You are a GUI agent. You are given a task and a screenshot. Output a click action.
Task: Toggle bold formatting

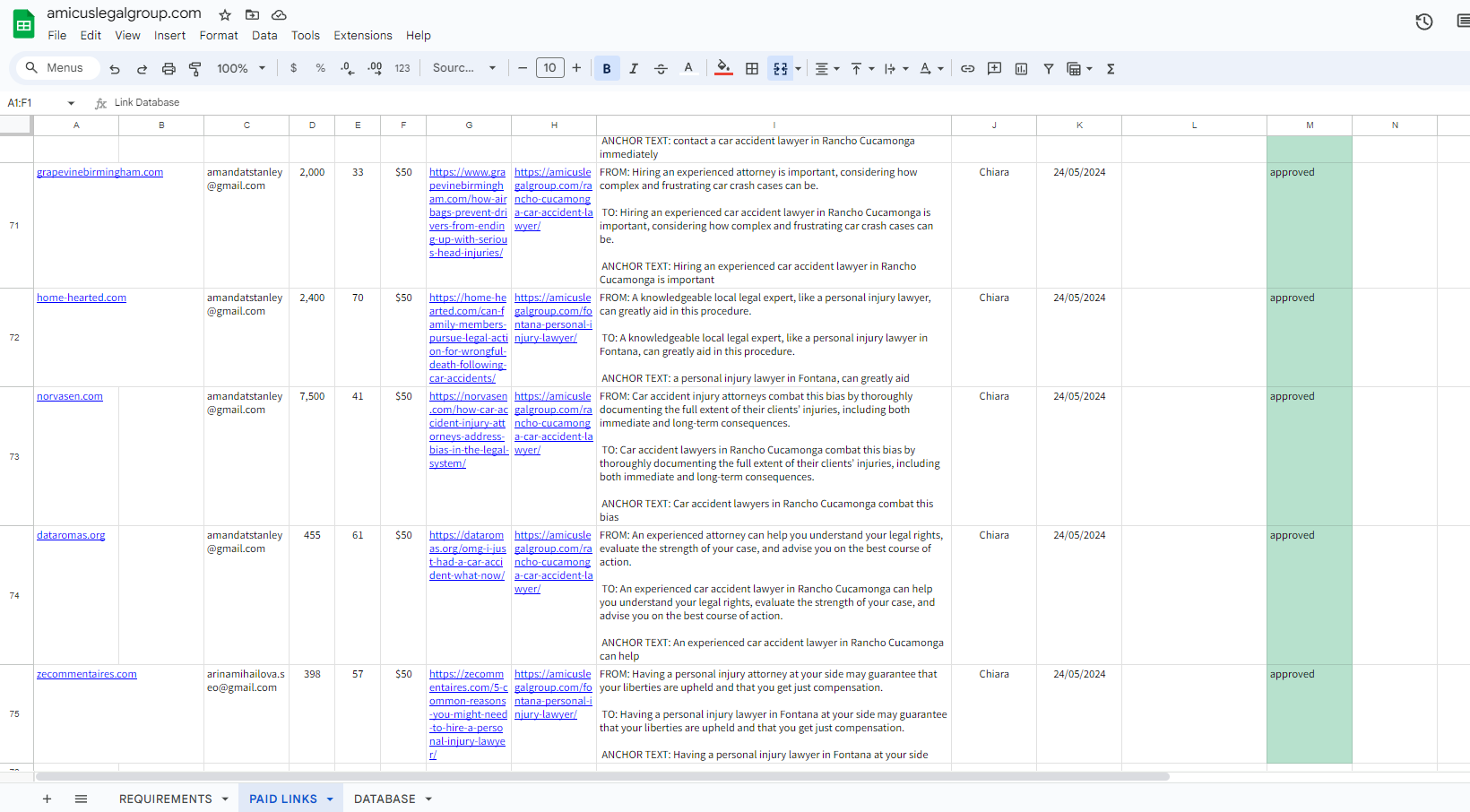(607, 69)
